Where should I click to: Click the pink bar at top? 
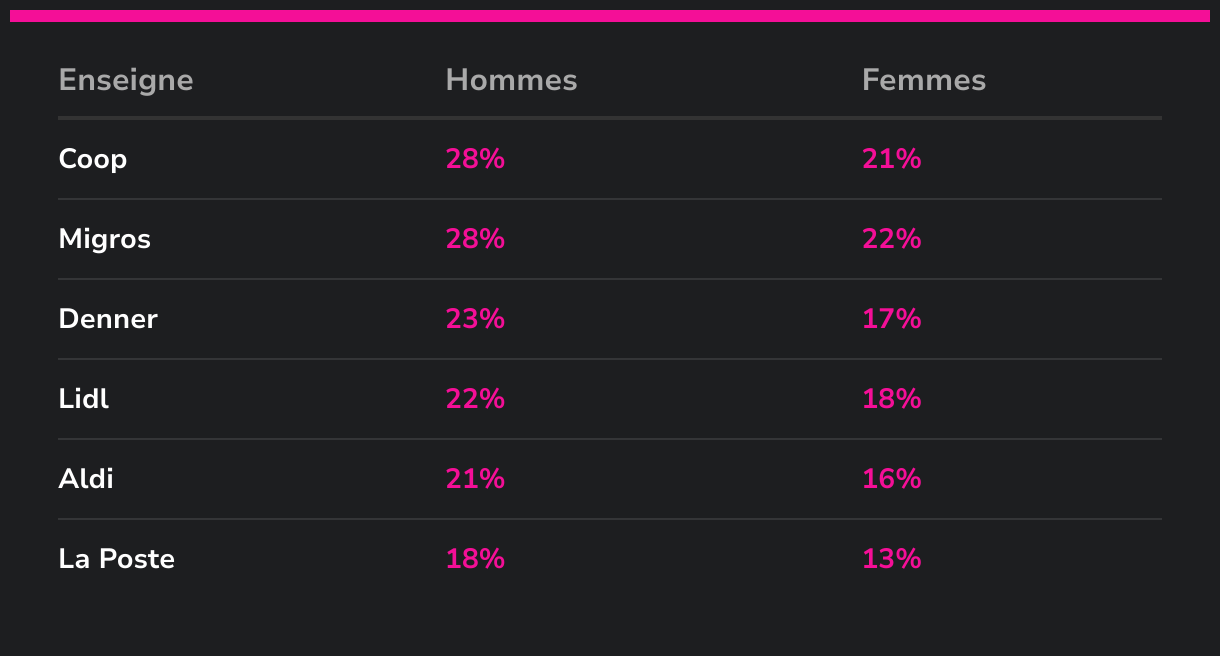click(610, 16)
